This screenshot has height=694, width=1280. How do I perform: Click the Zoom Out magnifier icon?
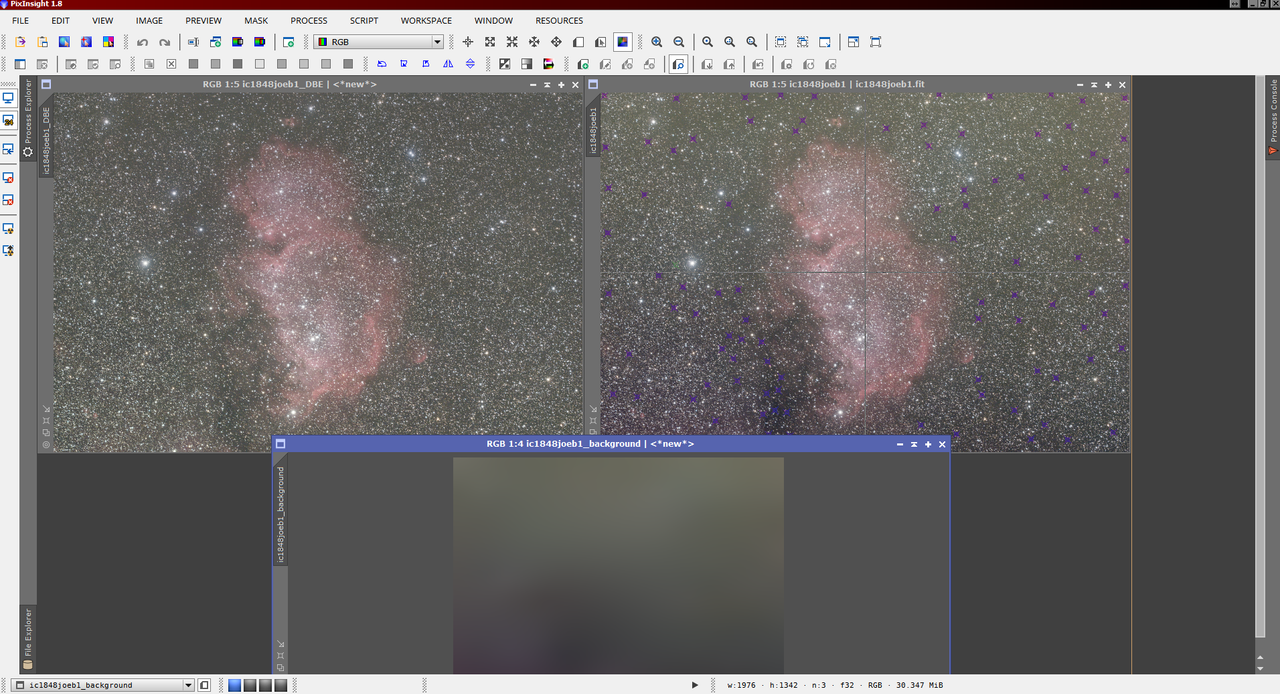(x=679, y=42)
